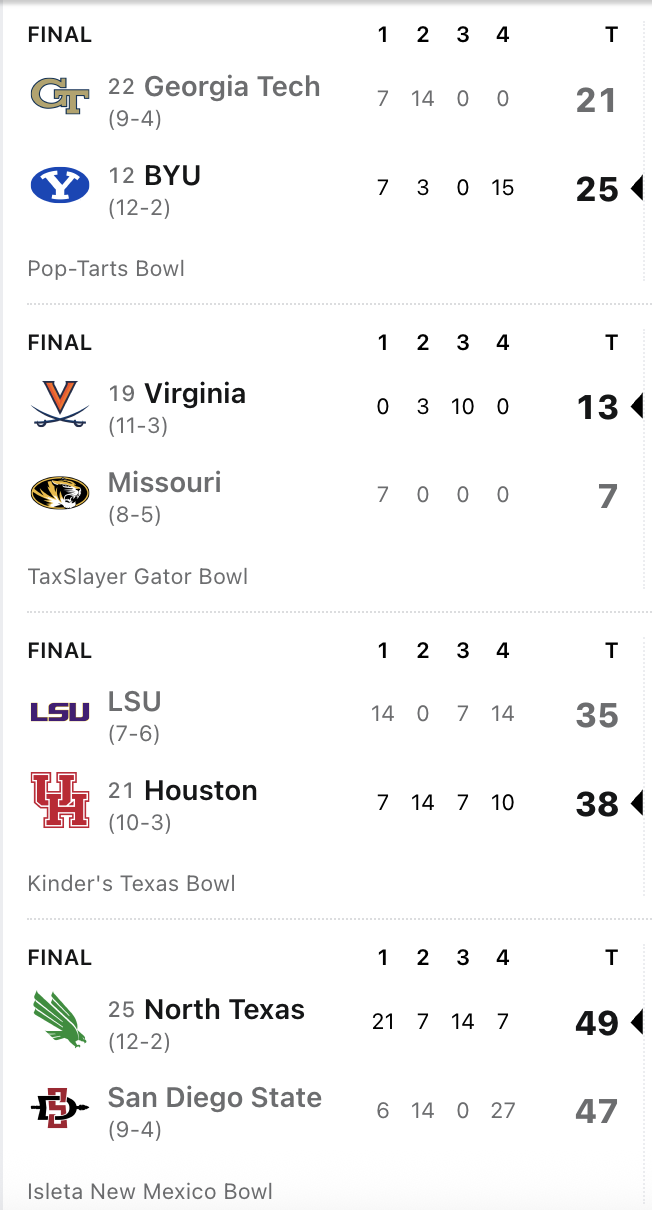Click the LSU team logo

pos(60,712)
